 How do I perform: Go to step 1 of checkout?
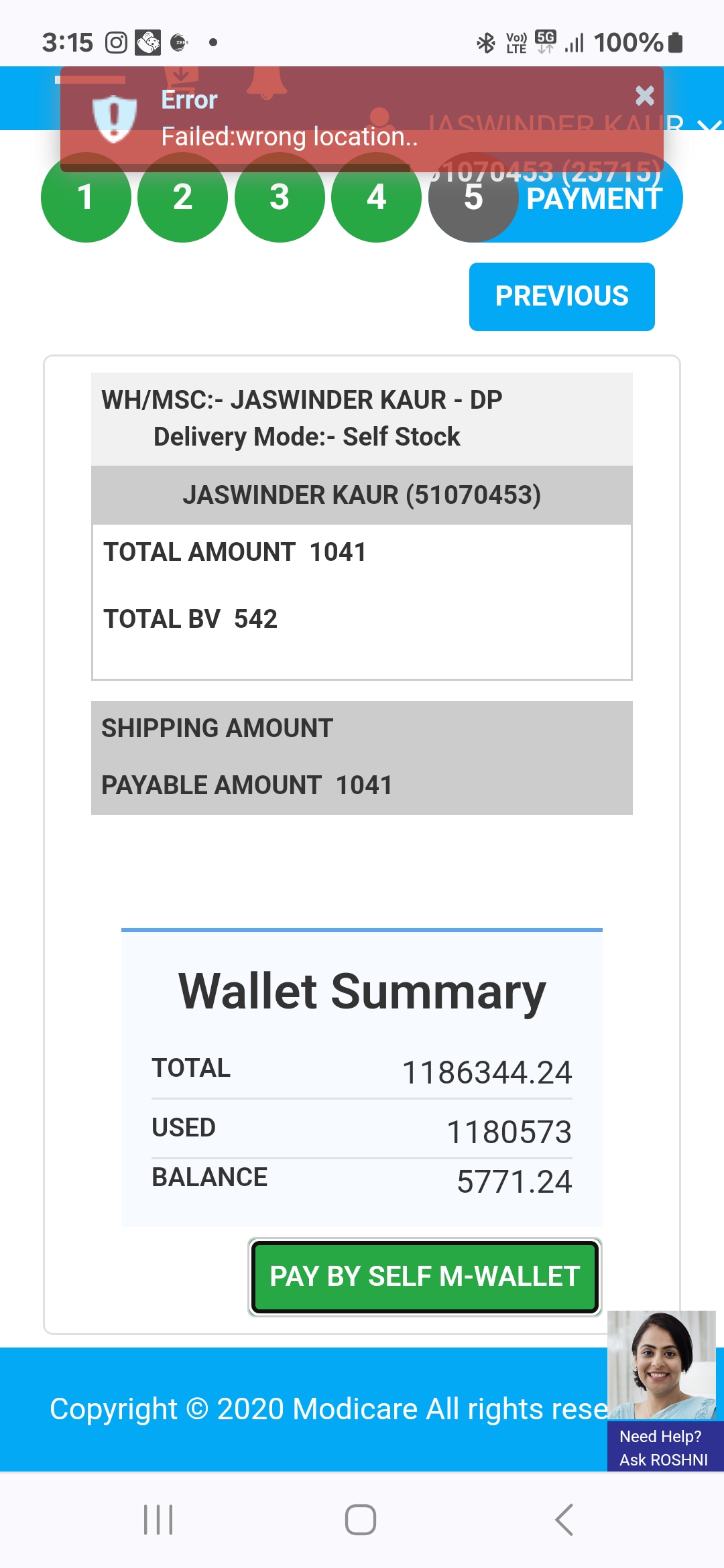point(85,197)
